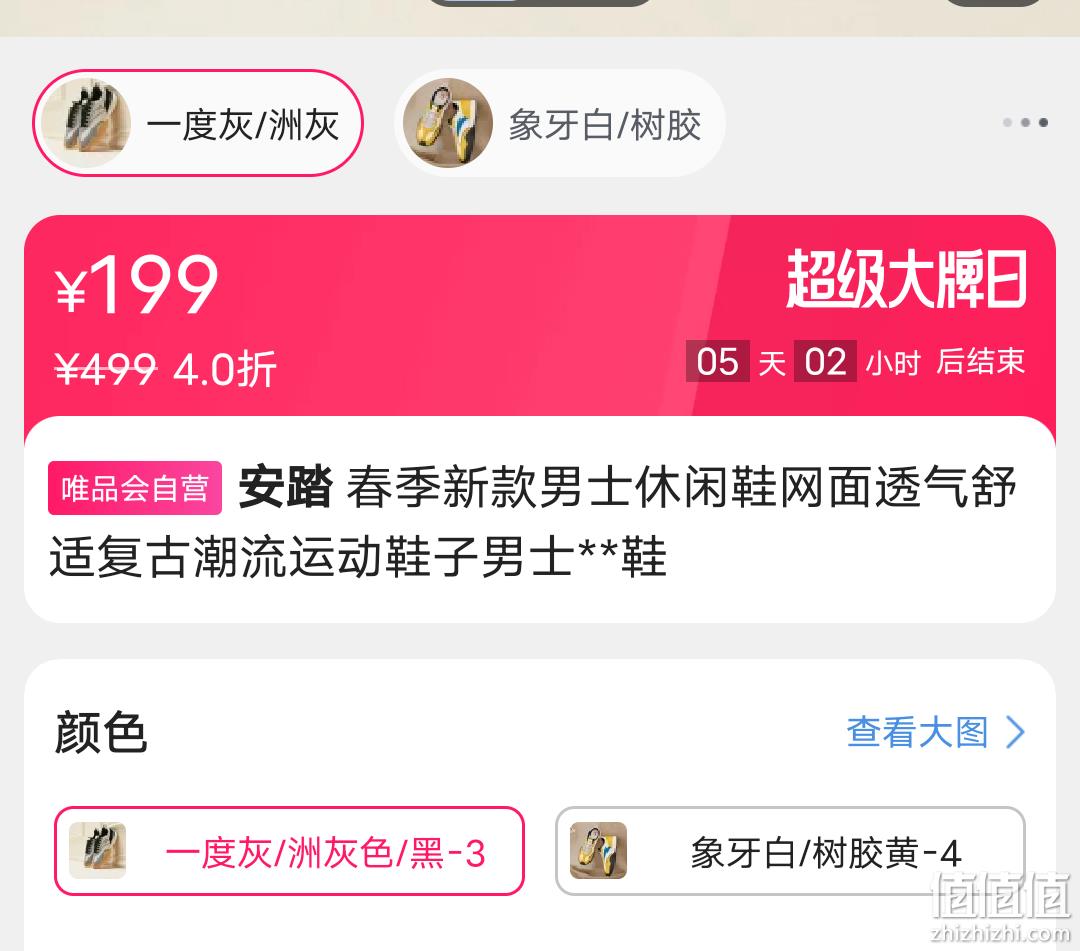1080x951 pixels.
Task: Tap the gray shoe thumbnail in top pill
Action: (86, 123)
